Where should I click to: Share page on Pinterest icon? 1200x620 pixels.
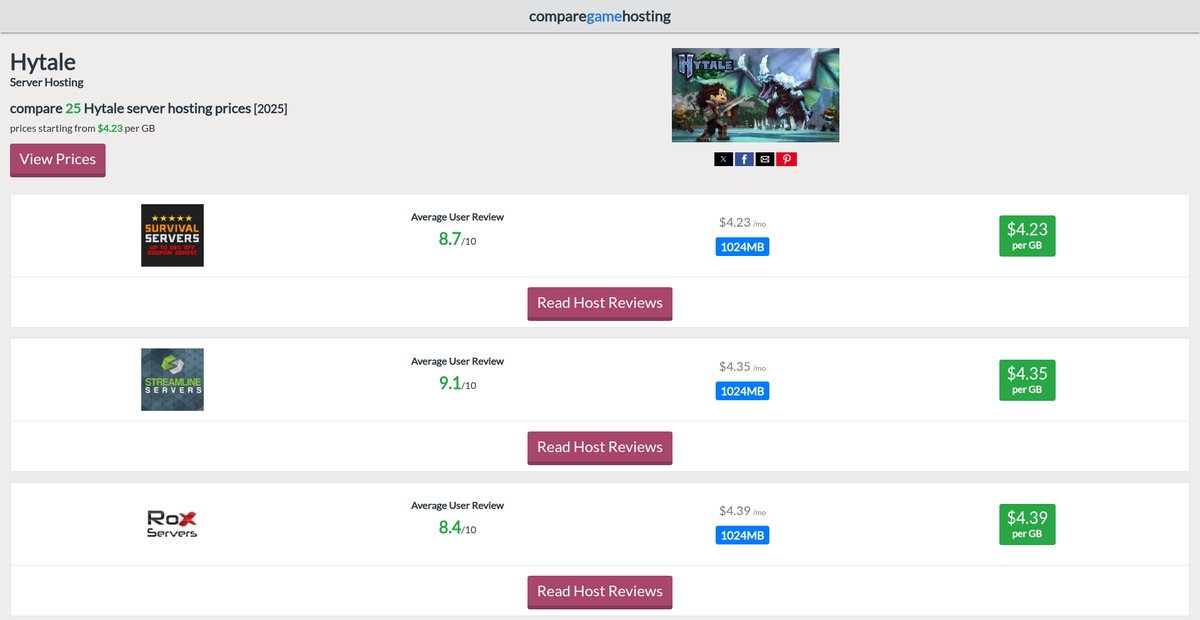(x=786, y=159)
